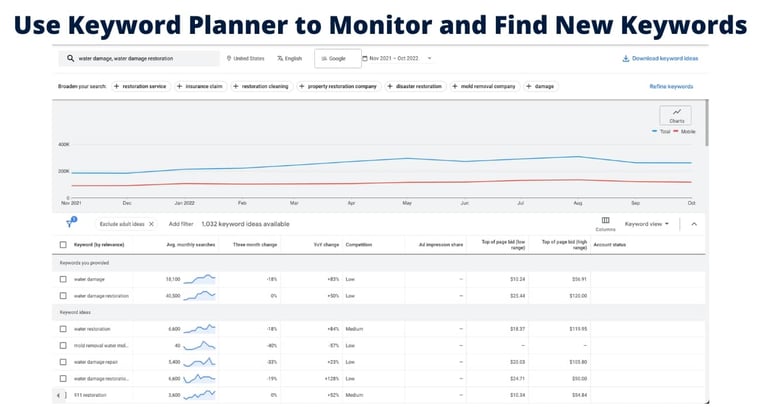Toggle the Total series in legend
761x409 pixels.
[x=661, y=131]
